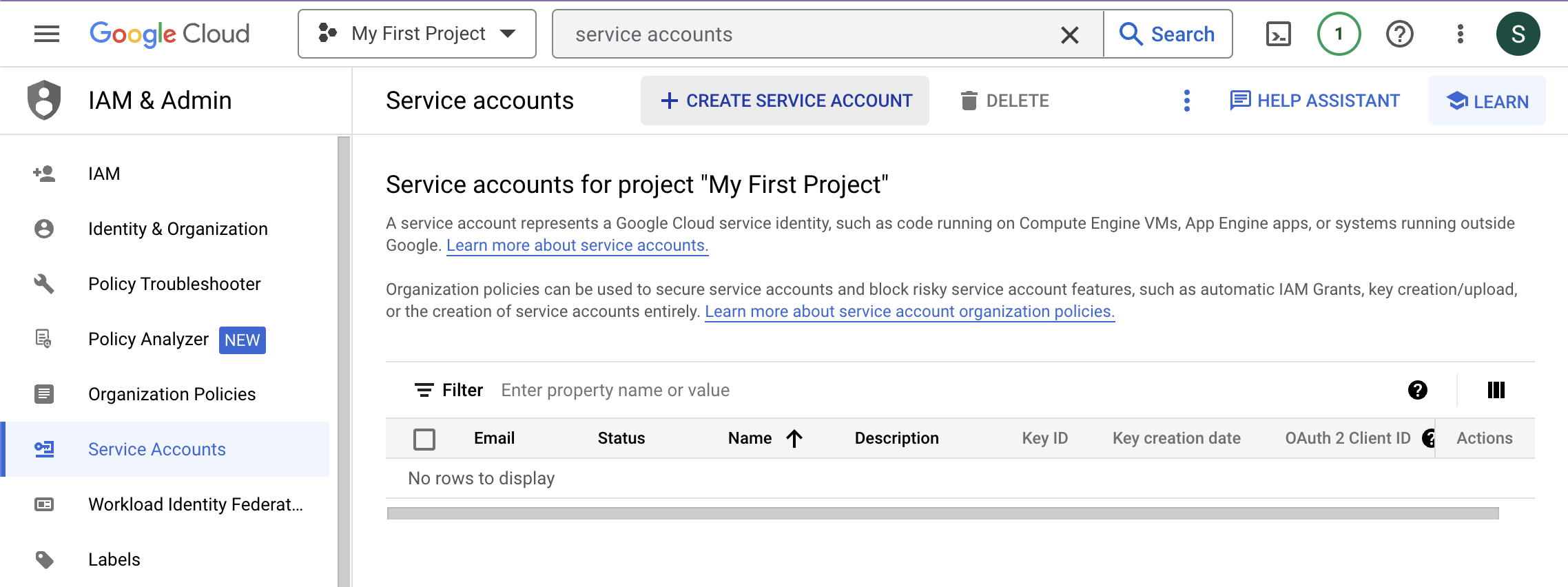Activate Cloud Shell terminal icon
This screenshot has width=1568, height=587.
[1278, 34]
